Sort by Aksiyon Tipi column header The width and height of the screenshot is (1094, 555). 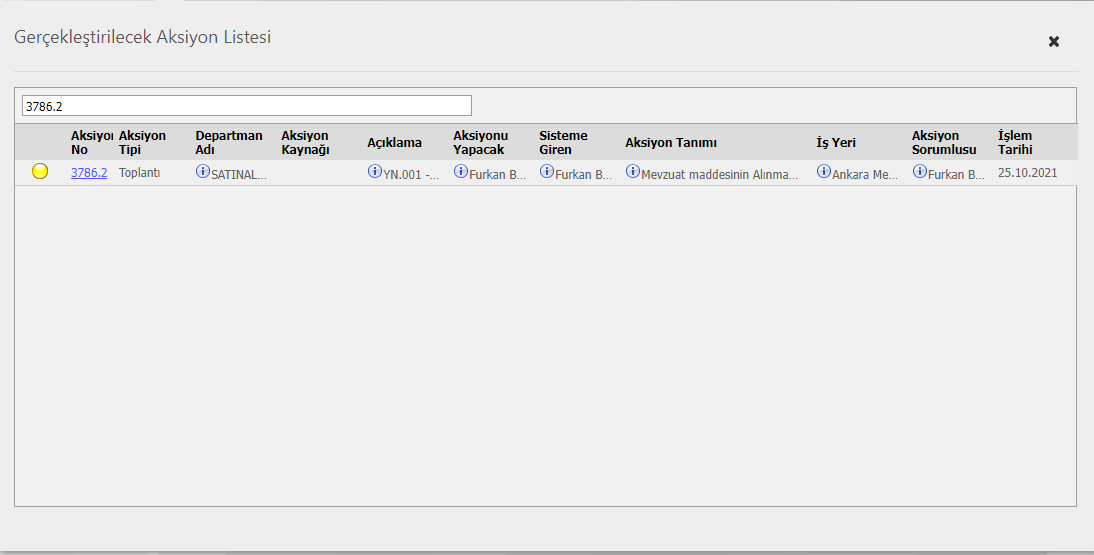(x=142, y=142)
